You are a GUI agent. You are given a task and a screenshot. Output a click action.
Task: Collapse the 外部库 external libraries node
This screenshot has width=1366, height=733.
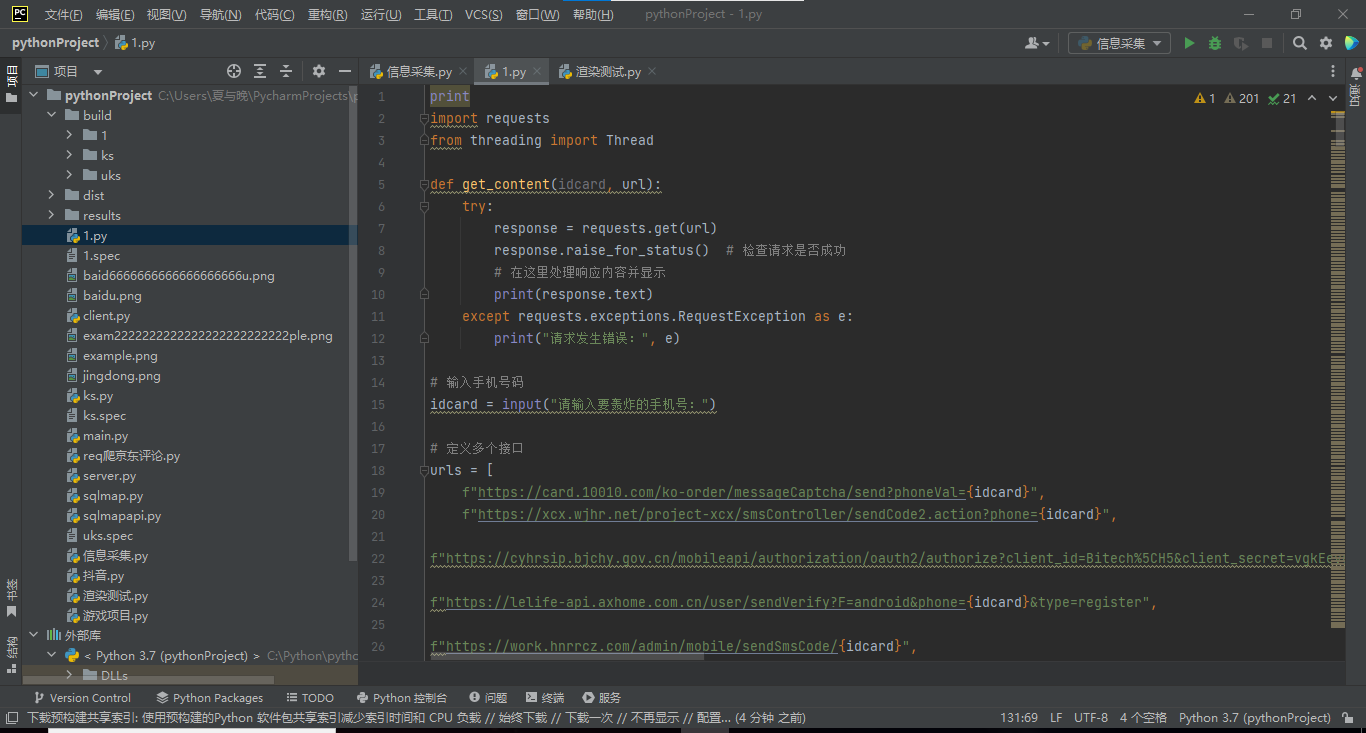(33, 635)
